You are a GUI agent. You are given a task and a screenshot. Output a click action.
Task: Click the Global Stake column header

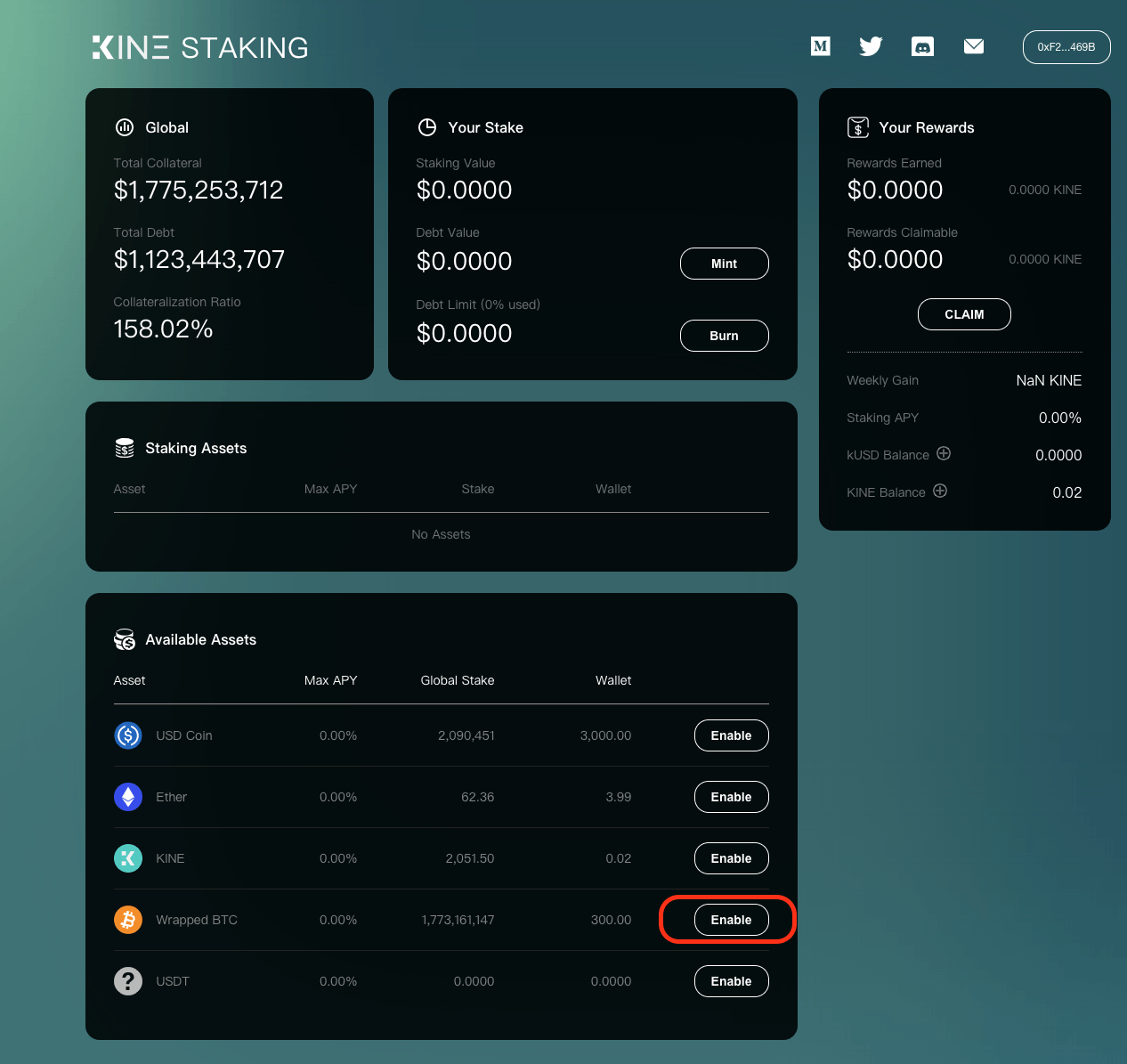[458, 680]
